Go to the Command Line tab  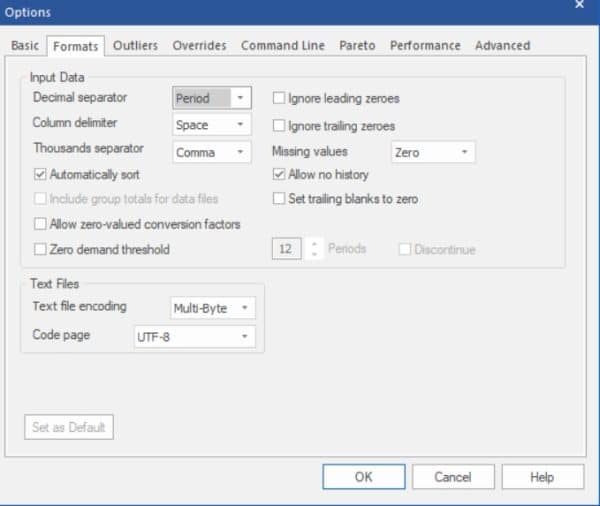[283, 46]
